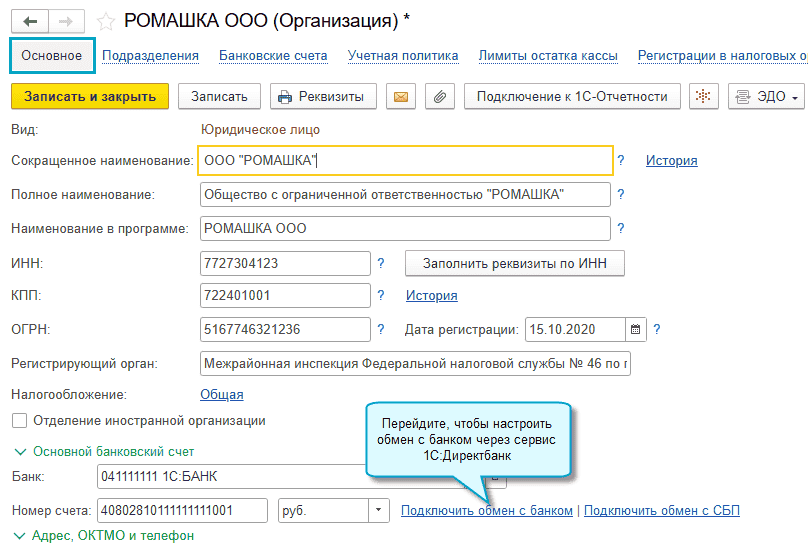The width and height of the screenshot is (808, 550).
Task: Enable Отделение иностранной организации checkbox
Action: click(19, 421)
